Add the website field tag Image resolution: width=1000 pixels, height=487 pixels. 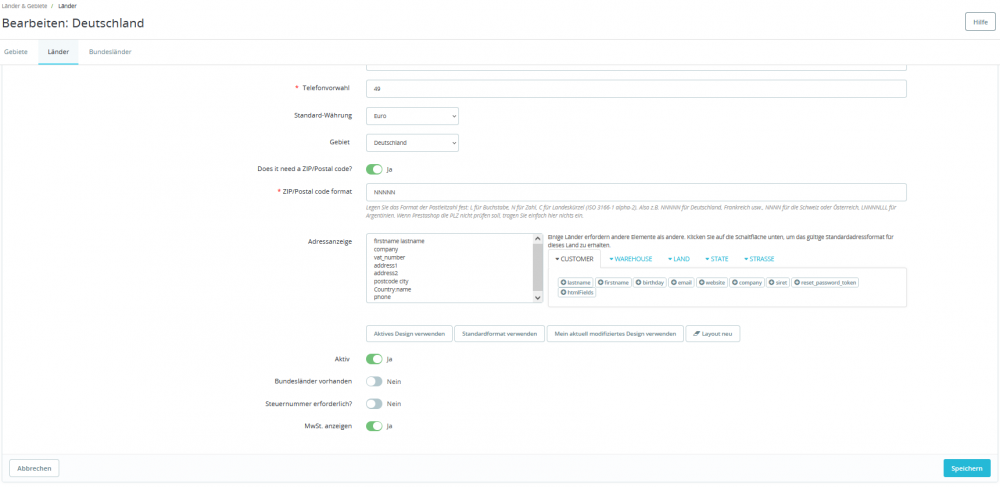(x=712, y=282)
